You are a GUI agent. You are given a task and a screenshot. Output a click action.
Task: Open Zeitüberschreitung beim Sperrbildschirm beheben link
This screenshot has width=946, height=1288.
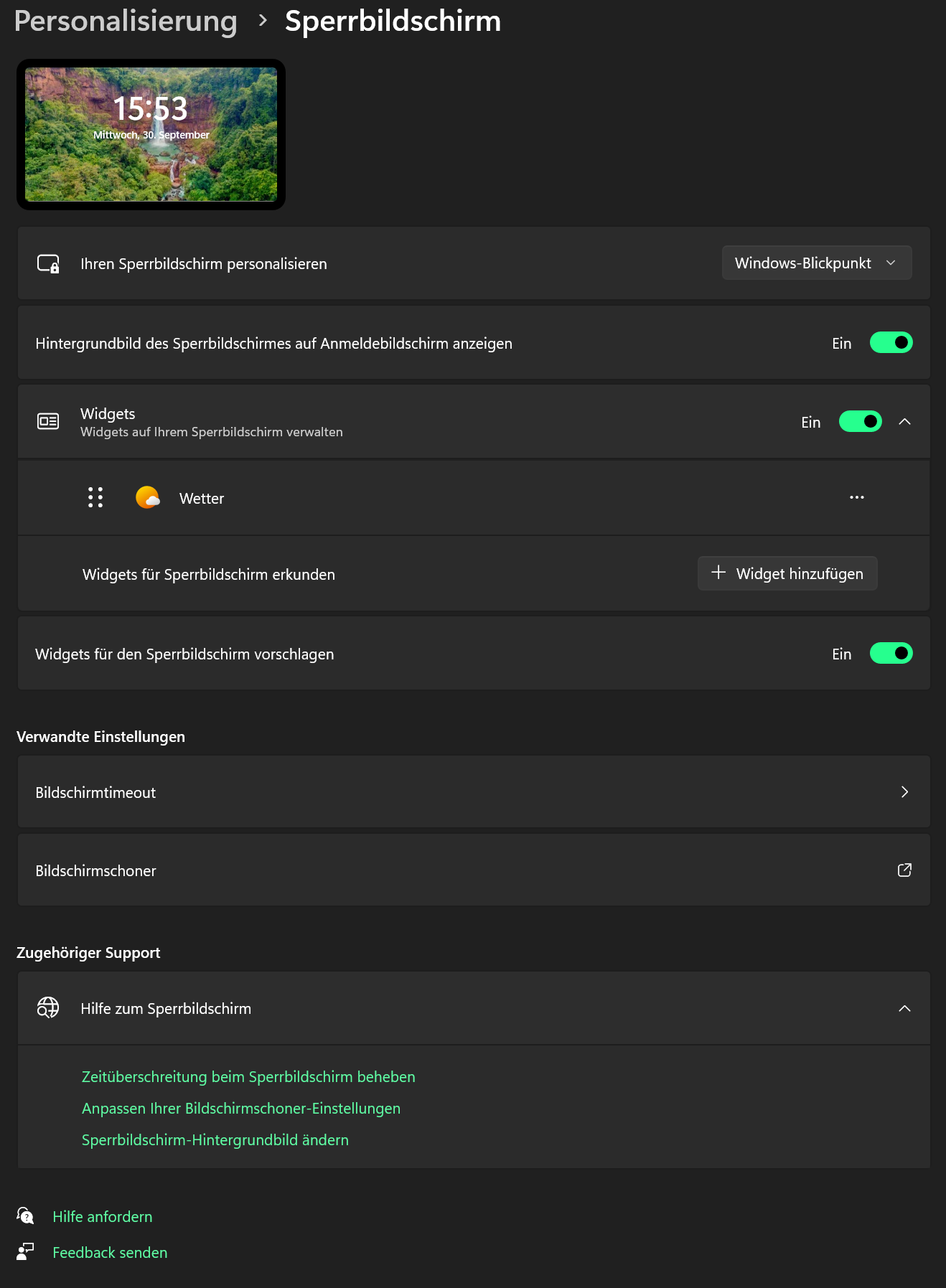[x=248, y=1076]
